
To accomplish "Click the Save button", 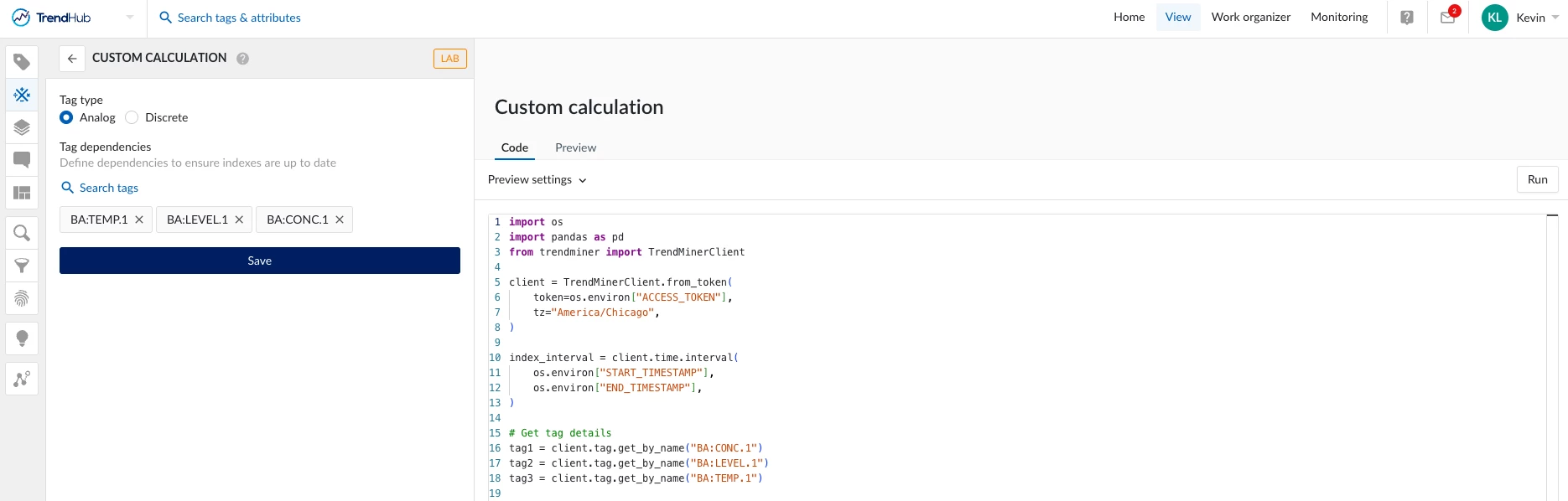I will (x=260, y=261).
